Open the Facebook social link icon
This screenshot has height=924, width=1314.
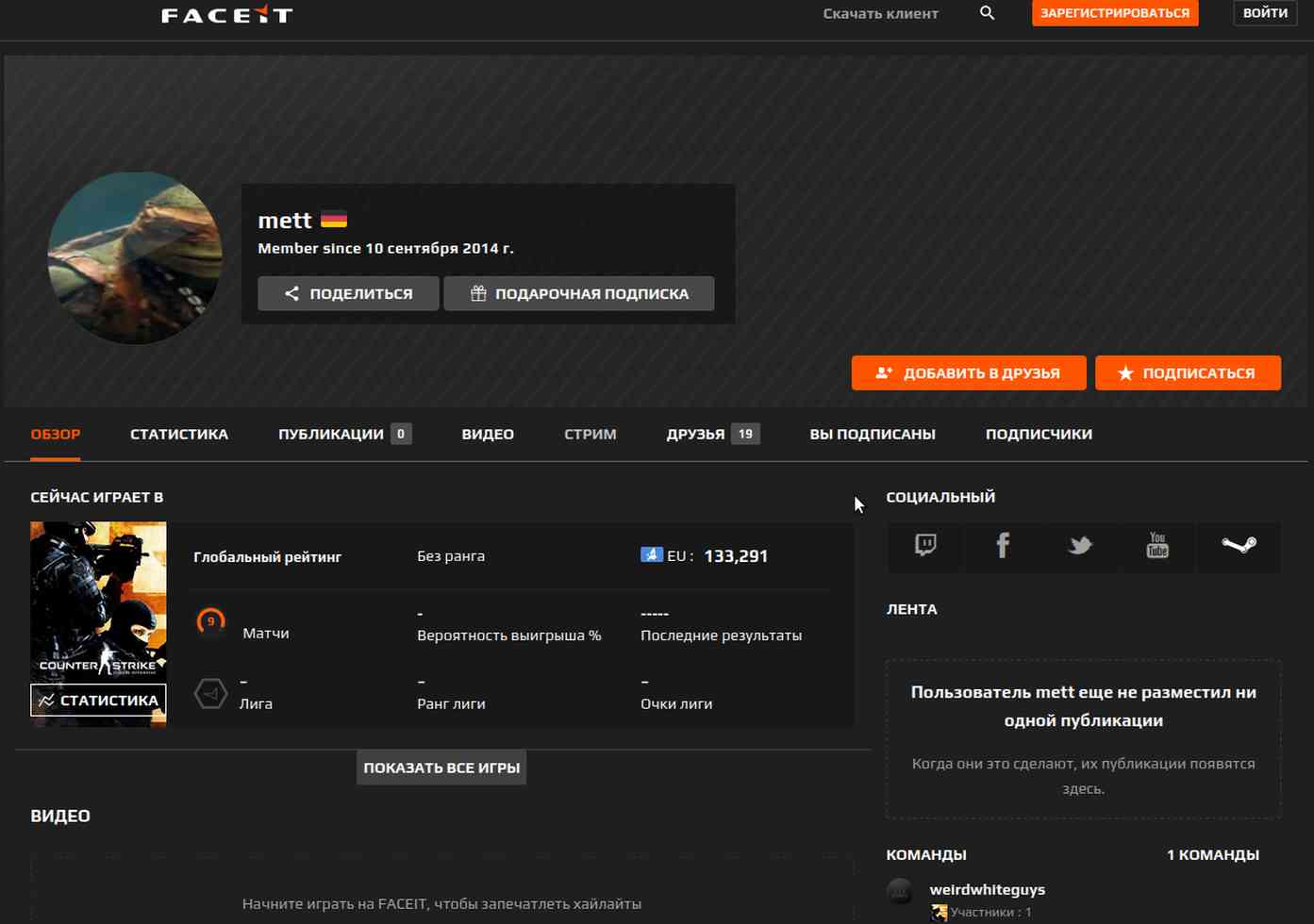(x=1003, y=545)
